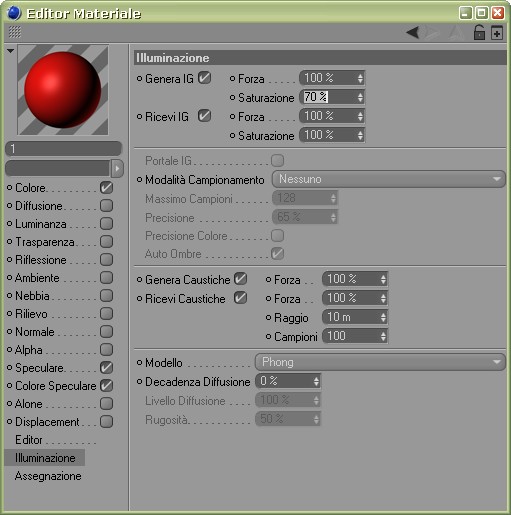Open the Colore channel label
Viewport: 511px width, 515px height.
point(30,188)
